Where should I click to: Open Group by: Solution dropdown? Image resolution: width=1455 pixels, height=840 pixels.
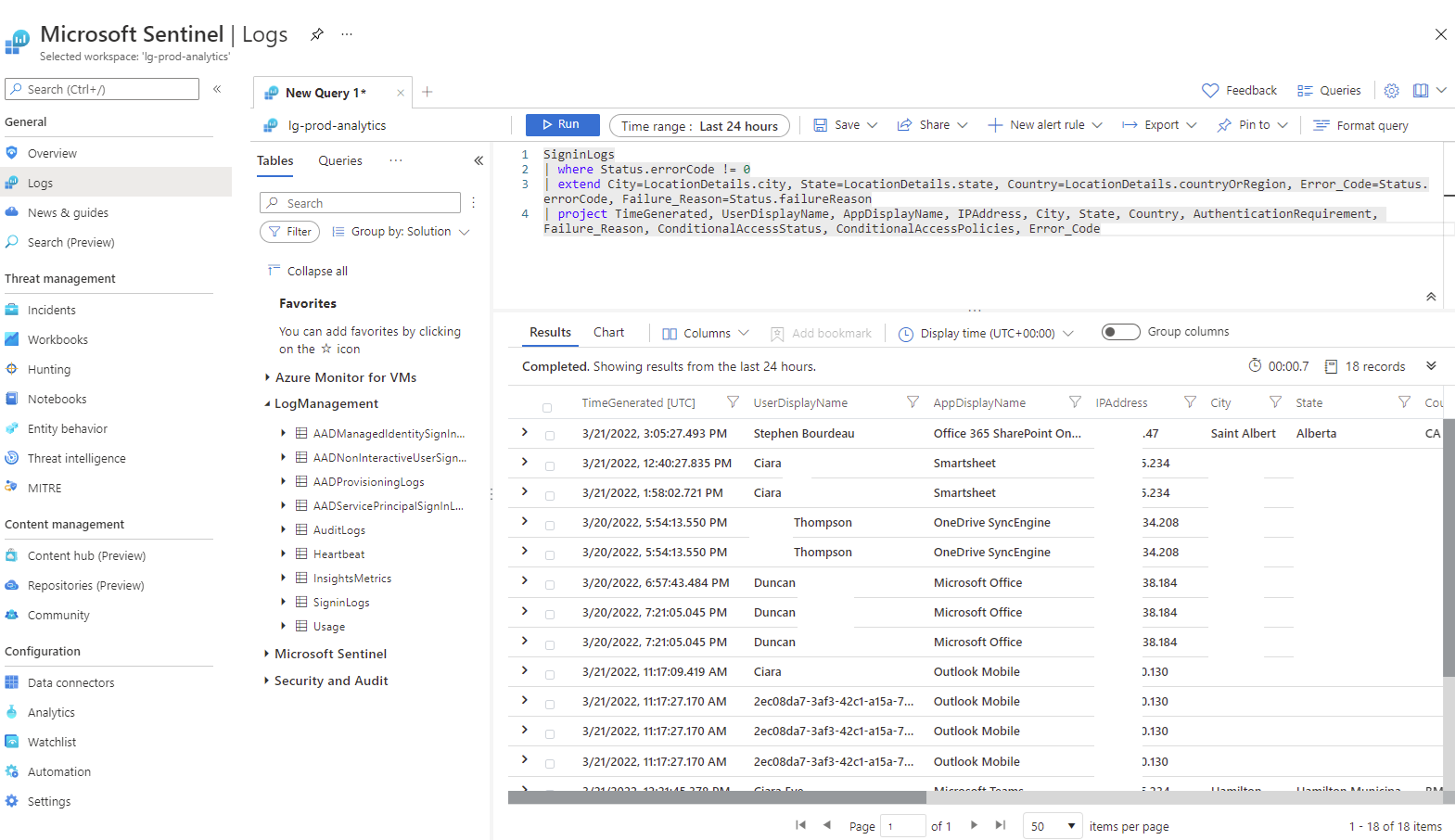tap(401, 232)
